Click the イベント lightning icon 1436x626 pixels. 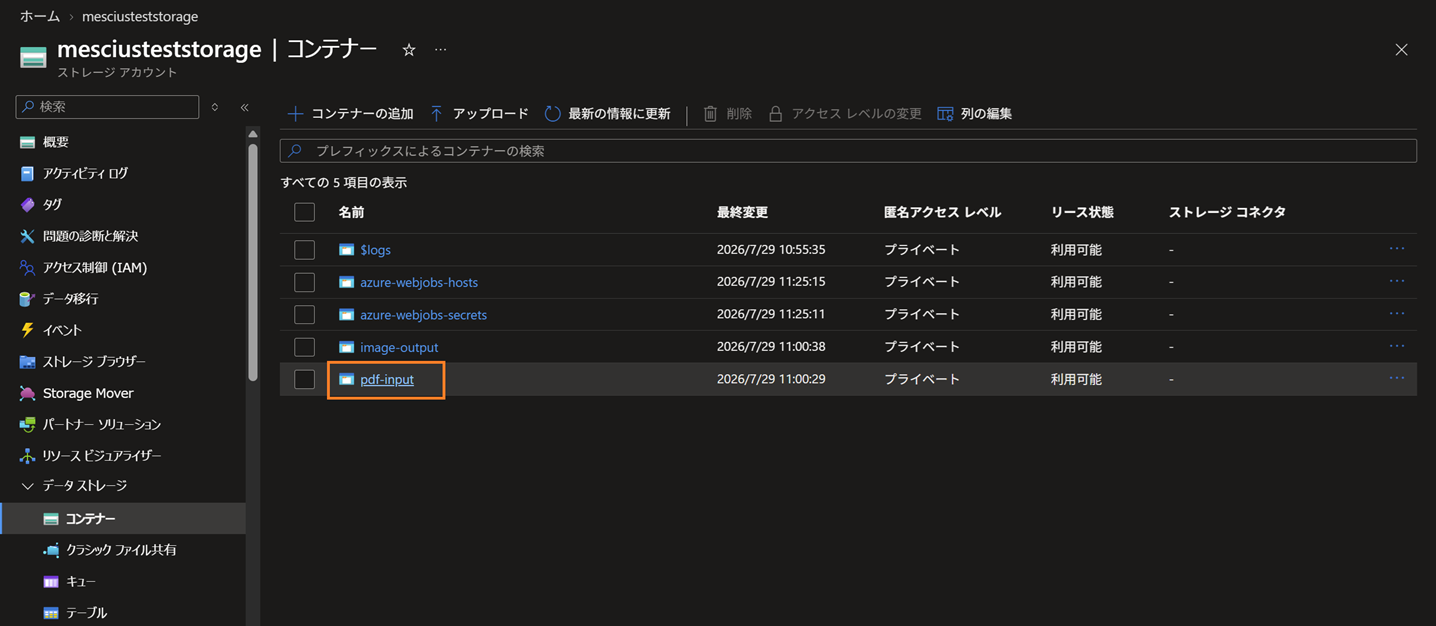tap(27, 330)
